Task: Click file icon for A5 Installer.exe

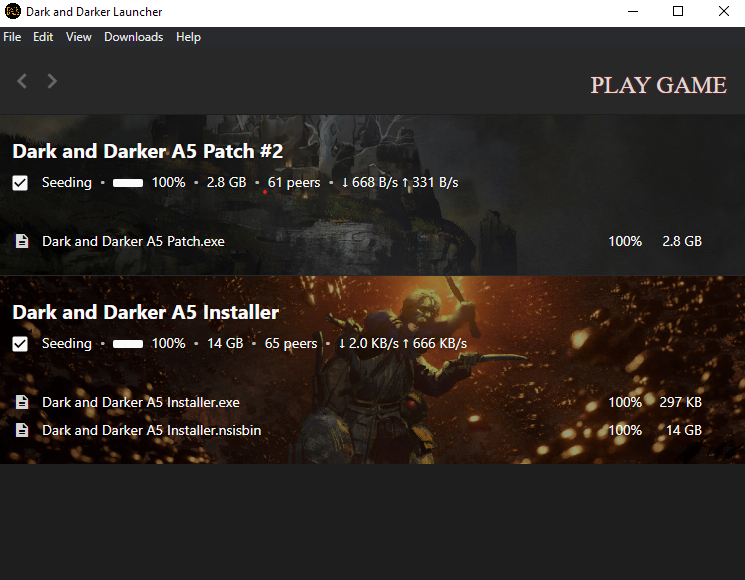Action: point(22,402)
